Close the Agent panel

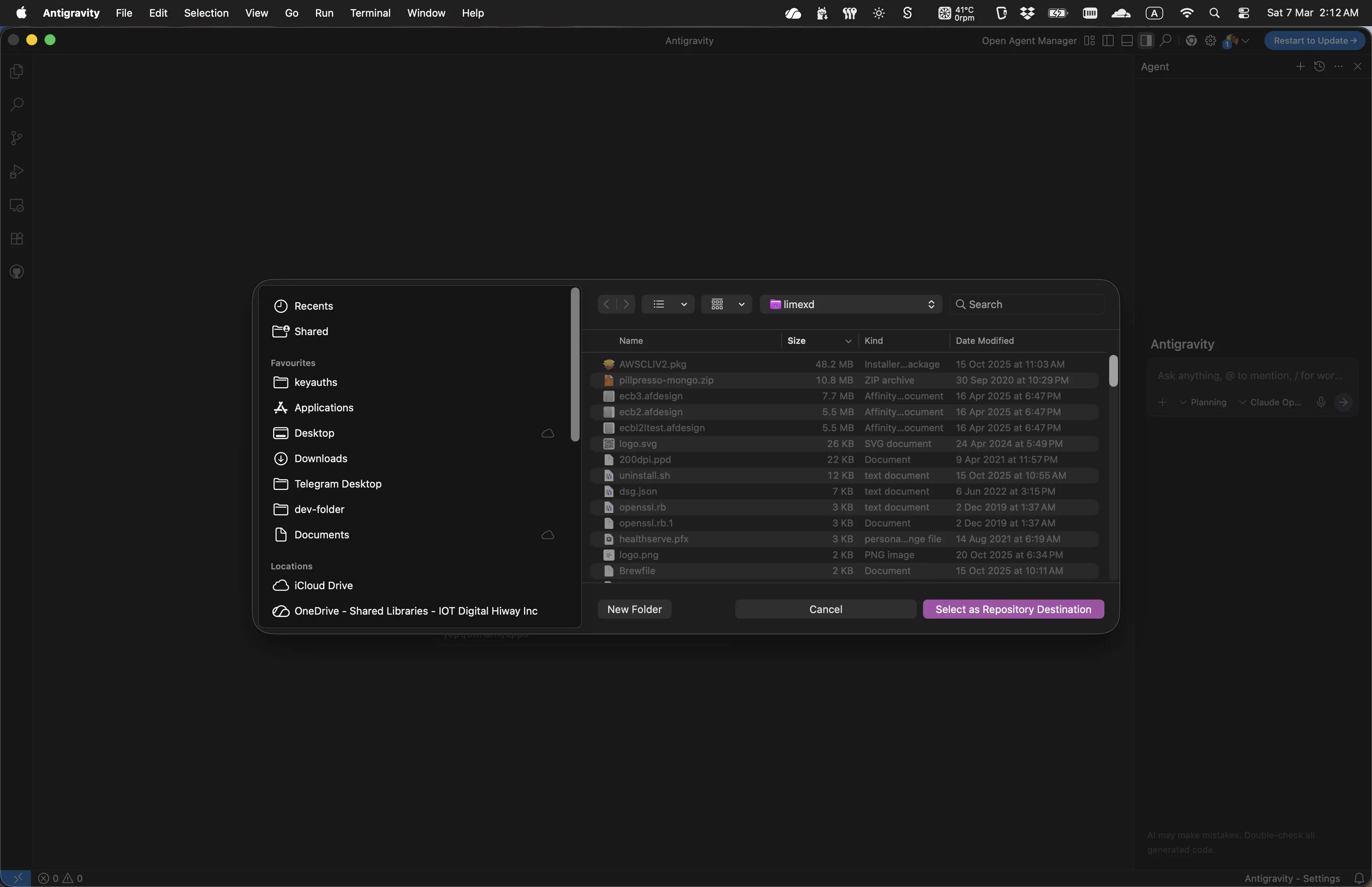click(1358, 66)
